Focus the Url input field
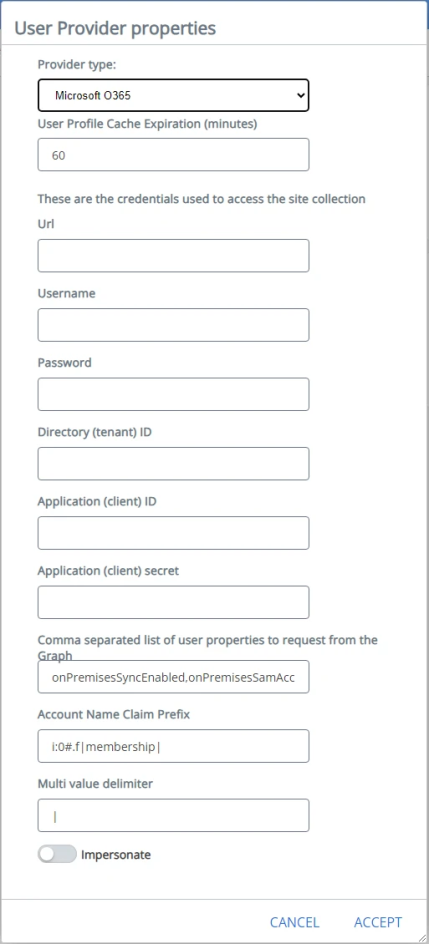 (173, 256)
